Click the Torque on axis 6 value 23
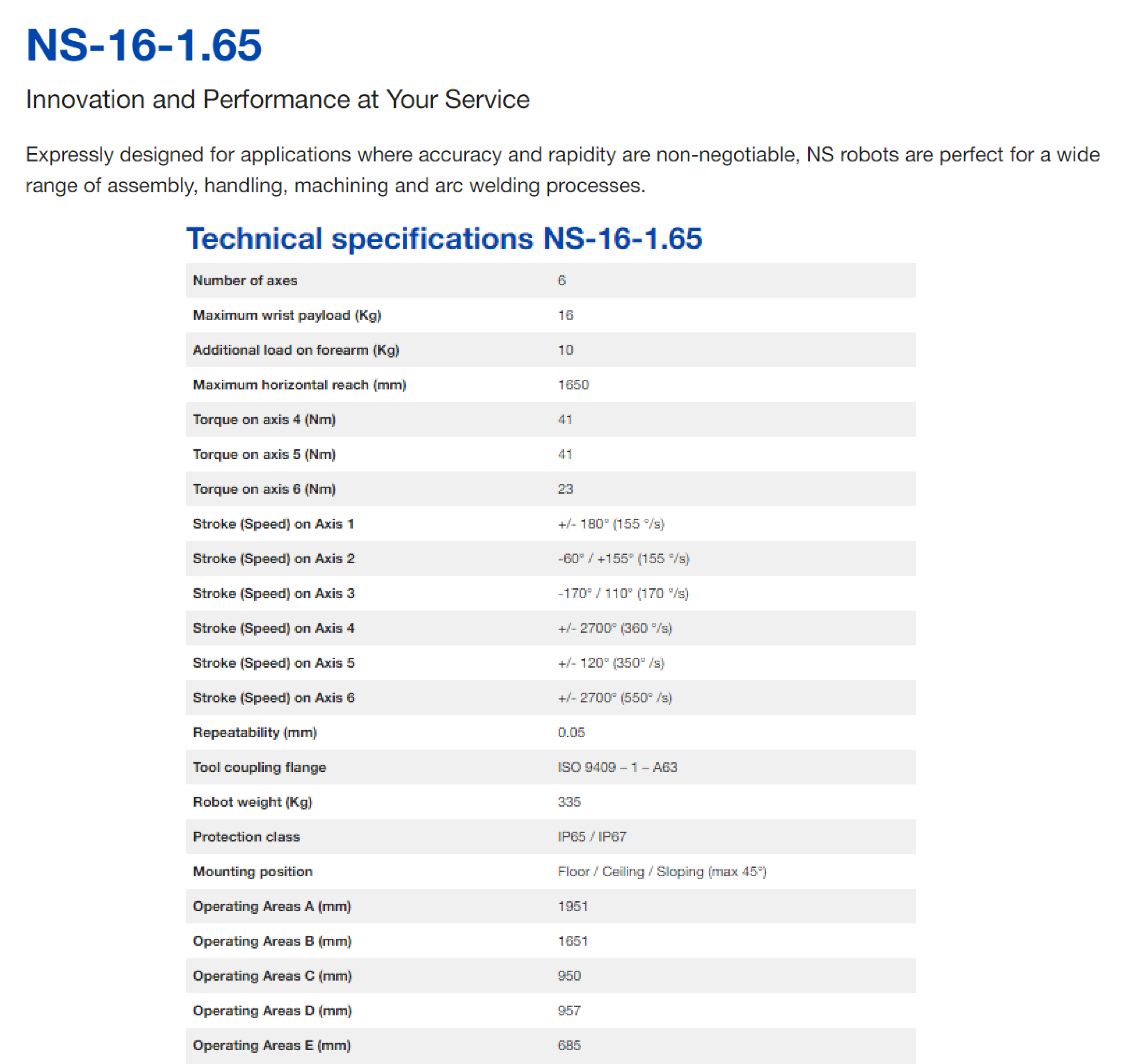Image resolution: width=1127 pixels, height=1064 pixels. pos(565,489)
